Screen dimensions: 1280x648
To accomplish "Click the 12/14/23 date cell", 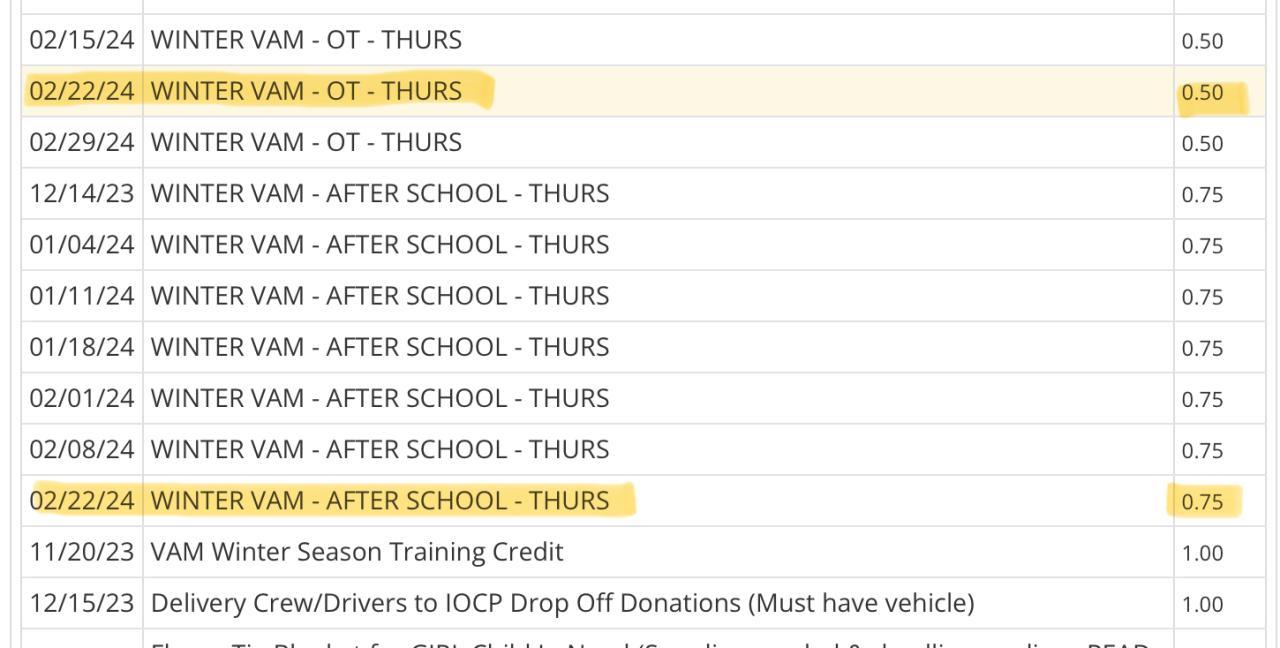I will (x=82, y=194).
